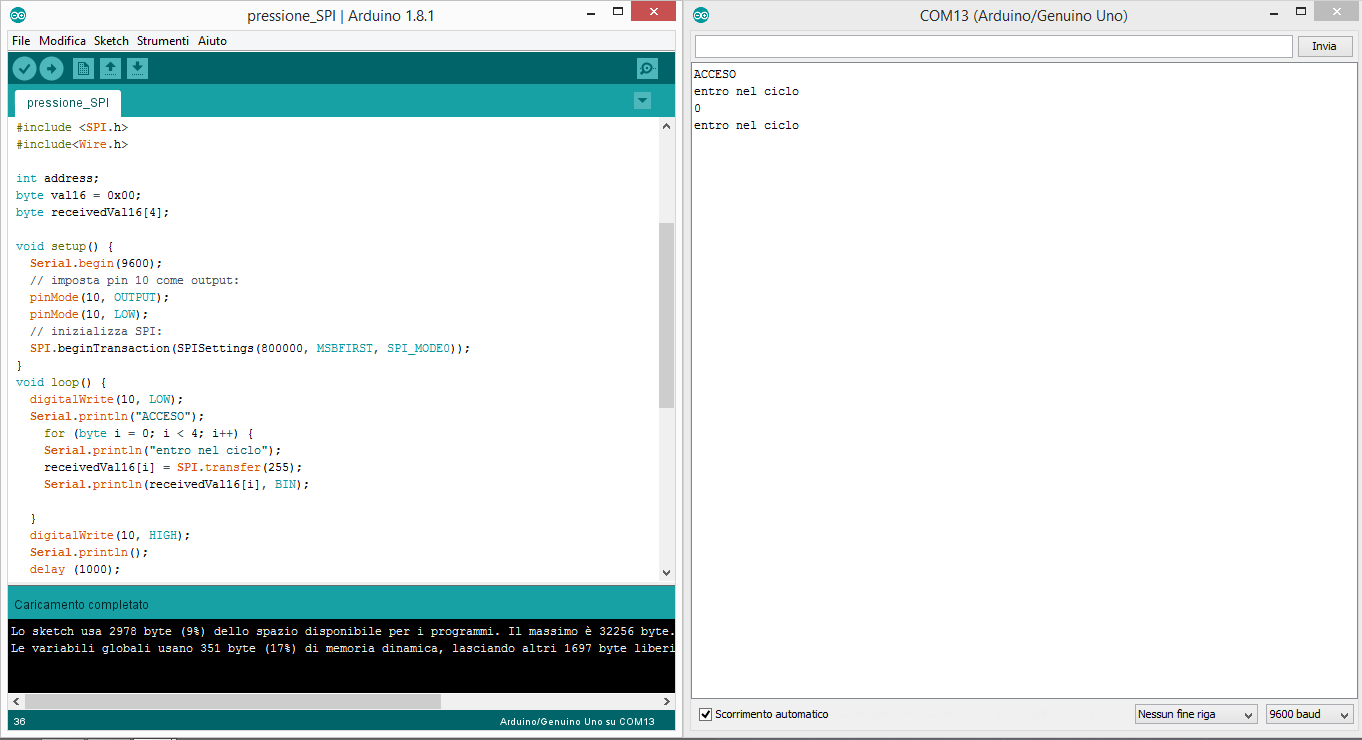Click the 'Serial.println("ACCESO");' line

(117, 416)
